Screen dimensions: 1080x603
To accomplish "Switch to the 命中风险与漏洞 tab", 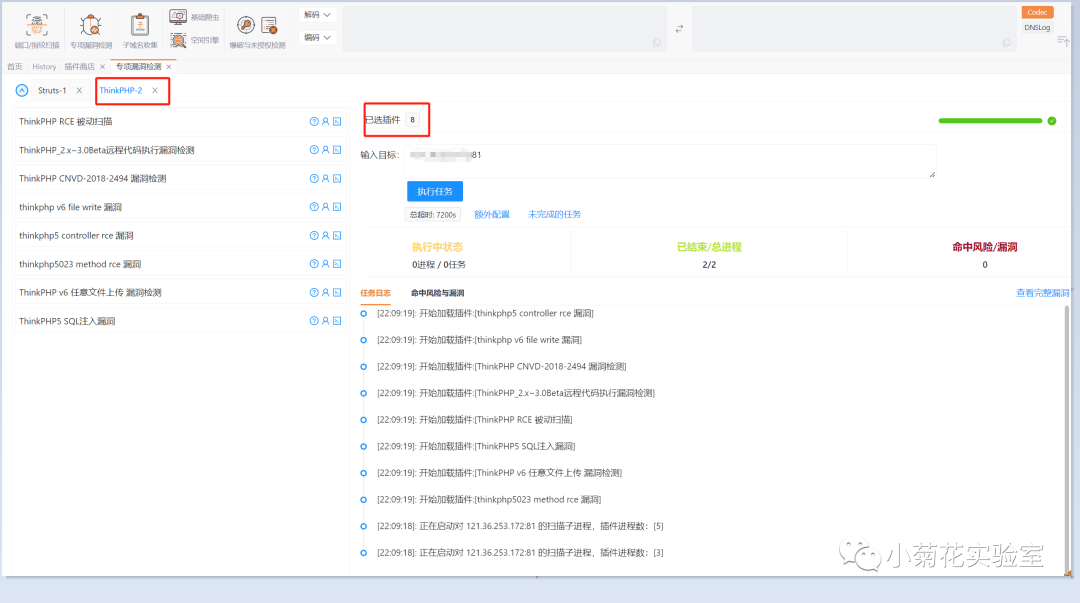I will [437, 293].
